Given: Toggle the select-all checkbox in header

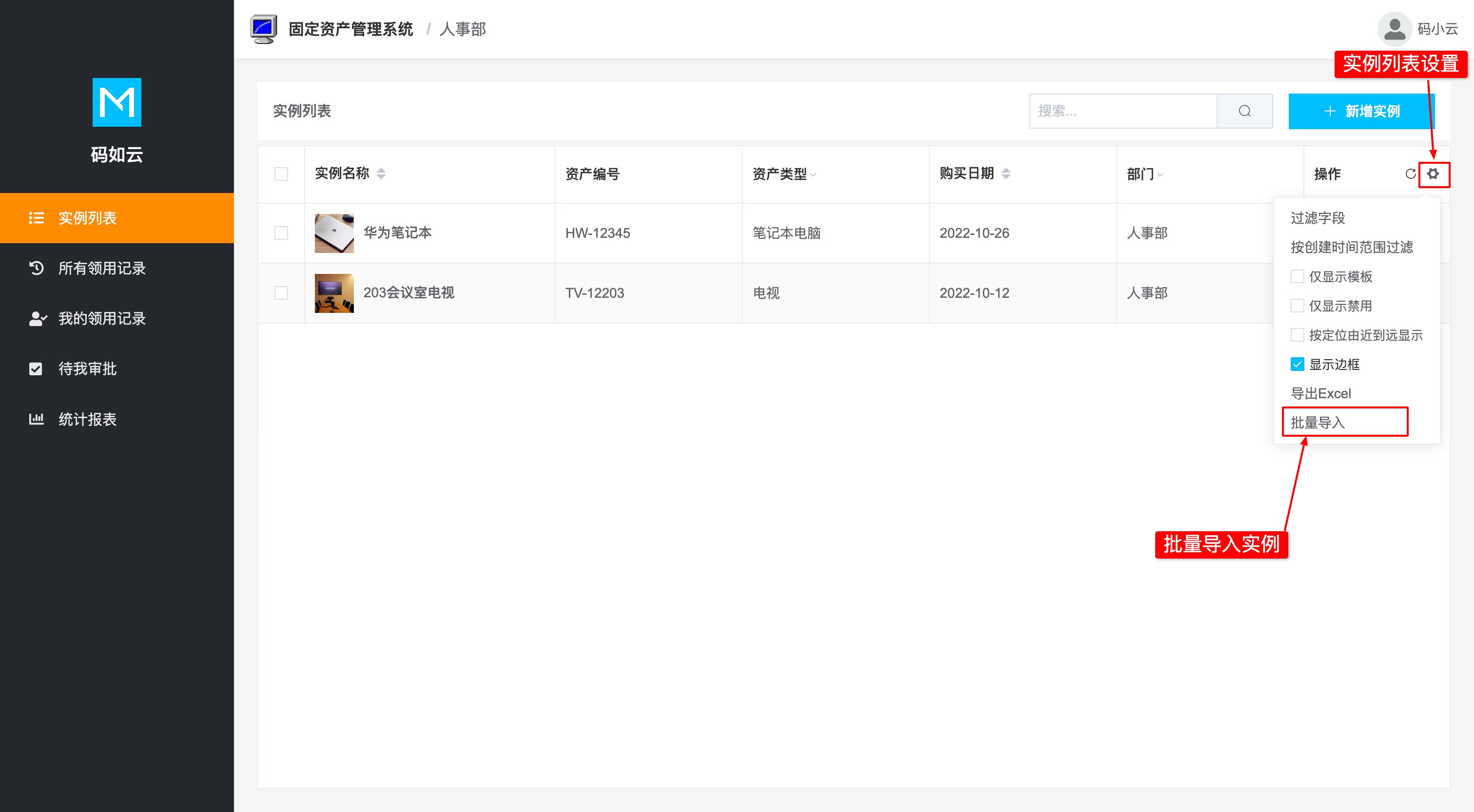Looking at the screenshot, I should (281, 174).
